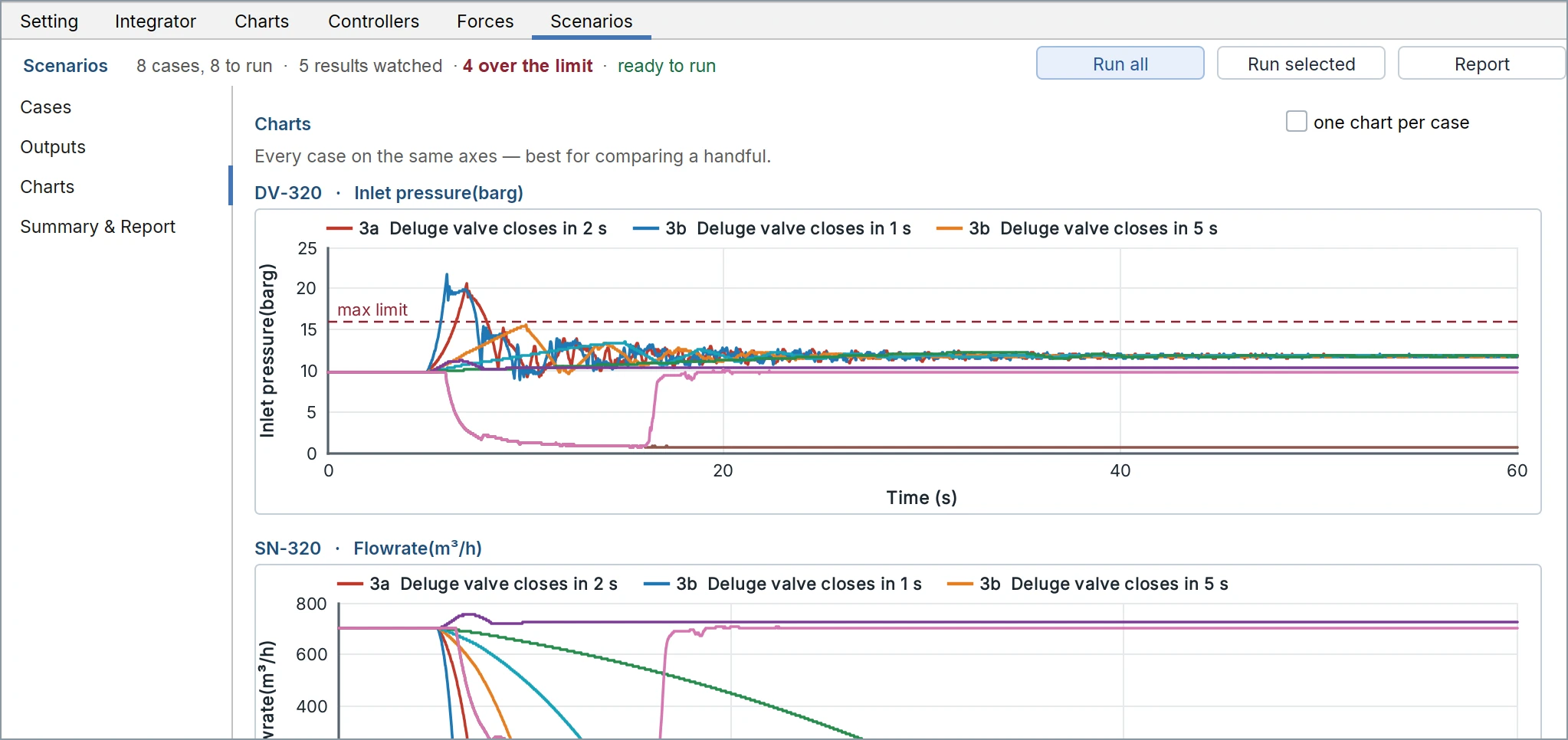
Task: Select the Scenarios tab
Action: point(592,21)
